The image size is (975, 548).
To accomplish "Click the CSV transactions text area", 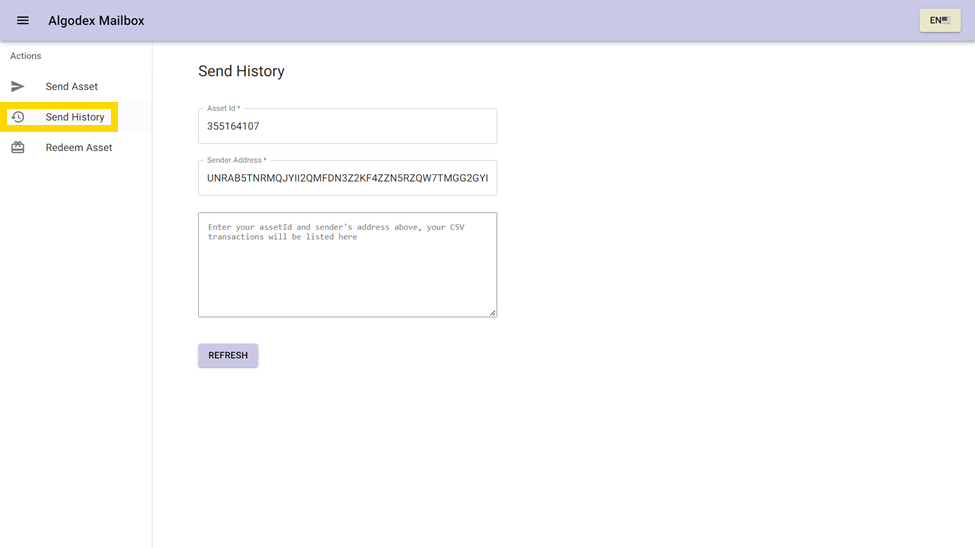I will (x=347, y=270).
